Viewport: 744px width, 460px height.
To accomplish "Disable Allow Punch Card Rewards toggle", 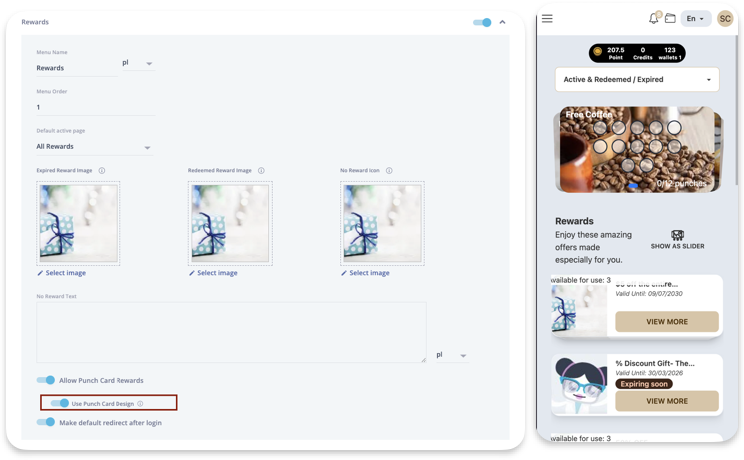I will pos(46,380).
